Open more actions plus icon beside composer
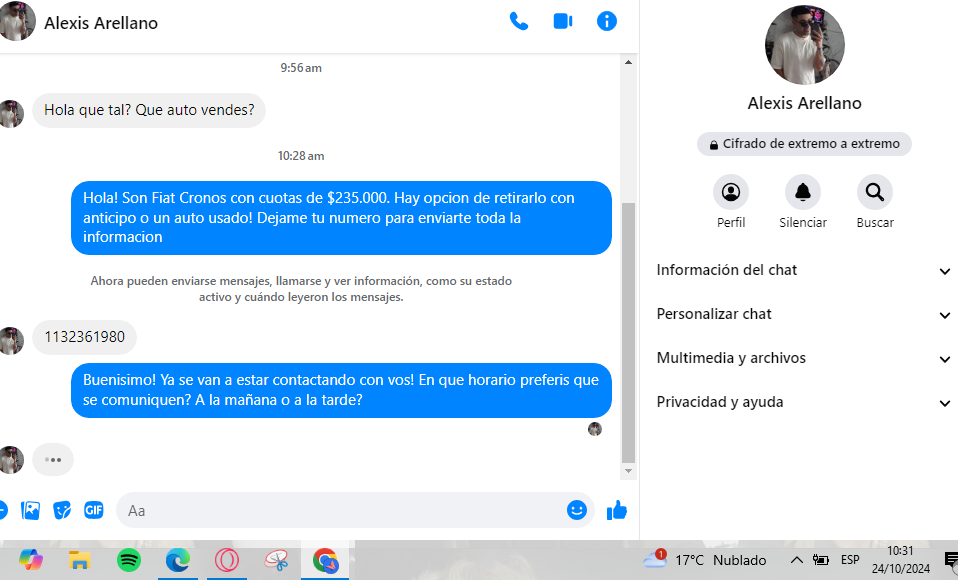The image size is (958, 580). pos(3,510)
